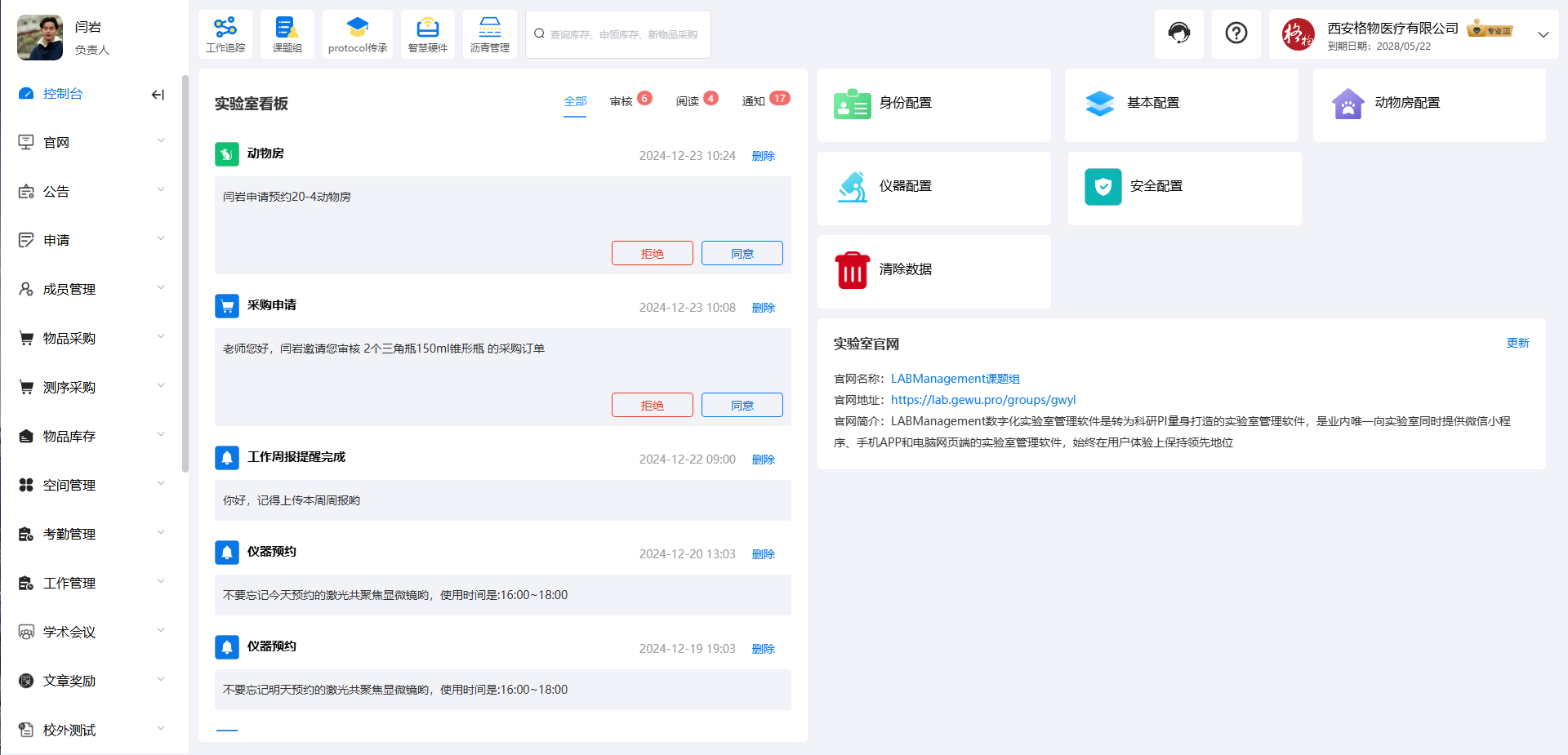
Task: Open 动物房配置 settings card
Action: 1428,104
